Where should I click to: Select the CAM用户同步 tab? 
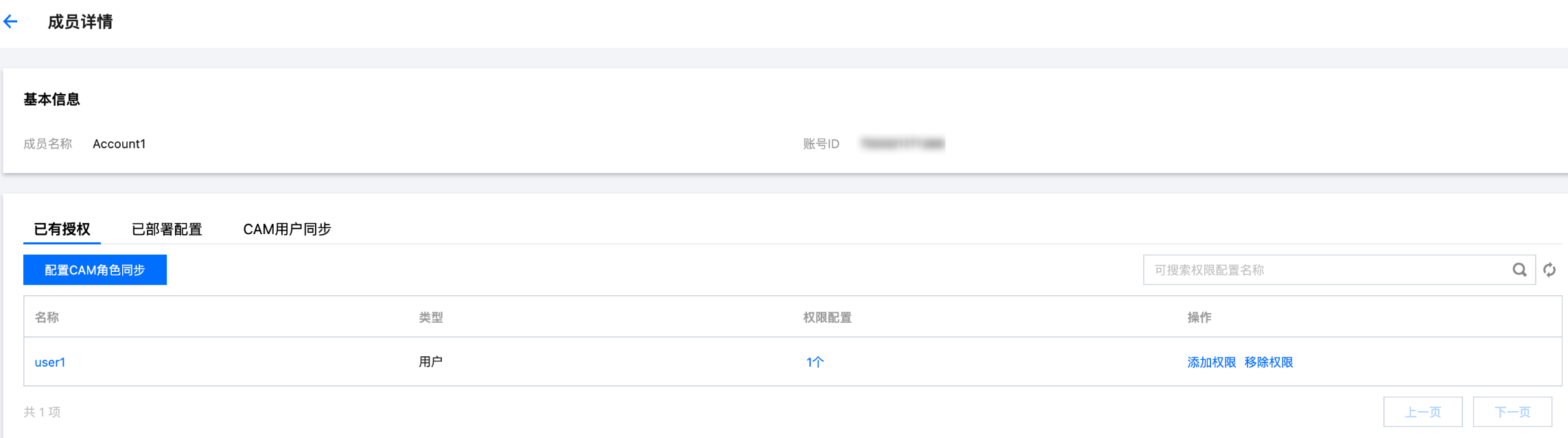click(x=287, y=229)
